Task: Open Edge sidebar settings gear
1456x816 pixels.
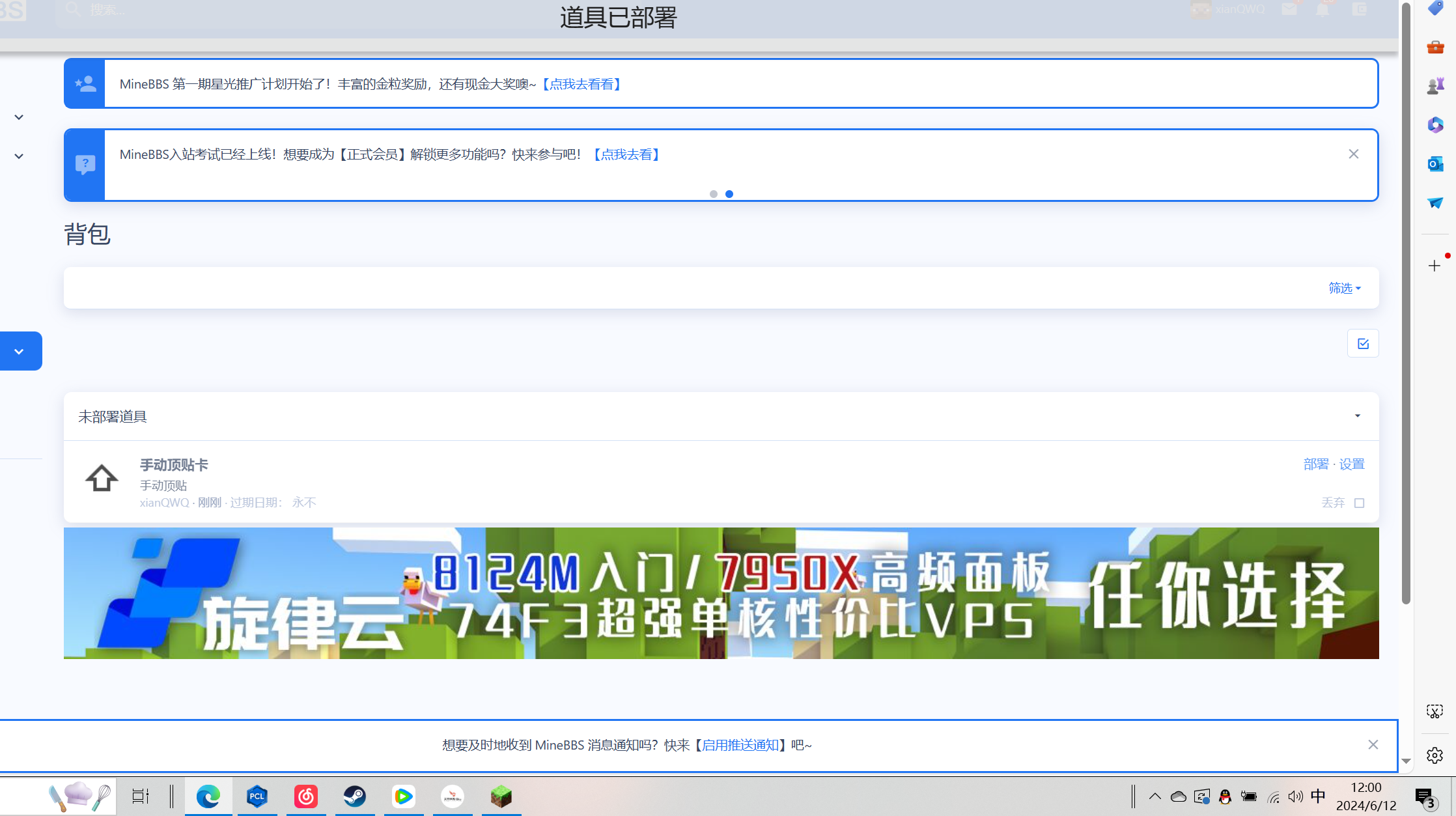Action: coord(1435,755)
